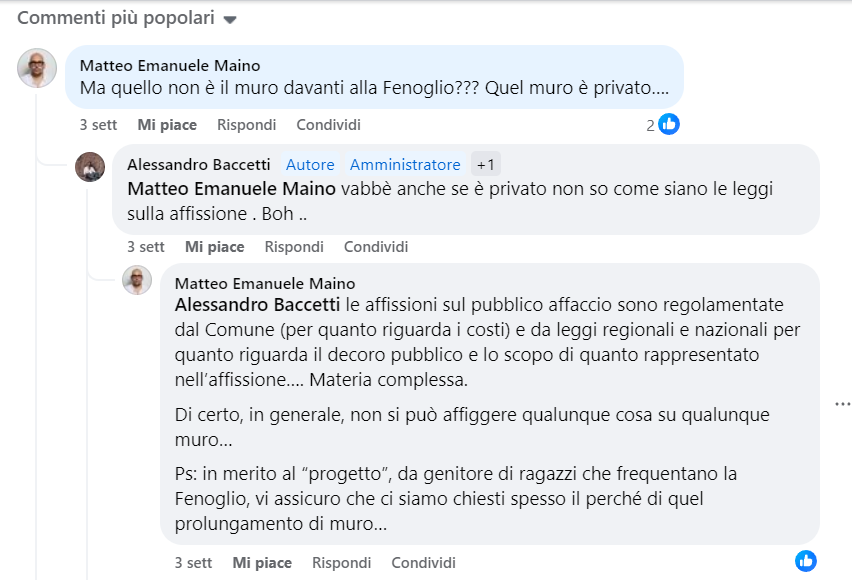Open Matteo's avatar beside the long reply

coord(137,280)
